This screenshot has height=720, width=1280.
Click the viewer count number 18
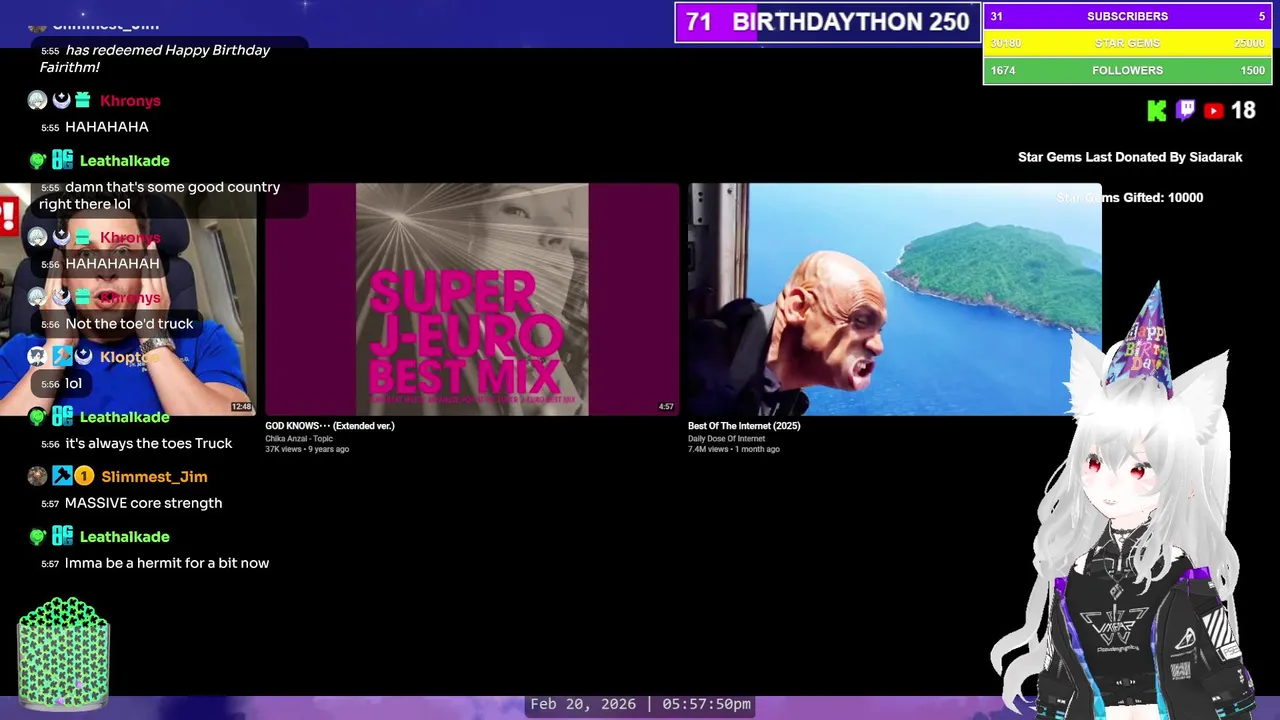click(1243, 111)
